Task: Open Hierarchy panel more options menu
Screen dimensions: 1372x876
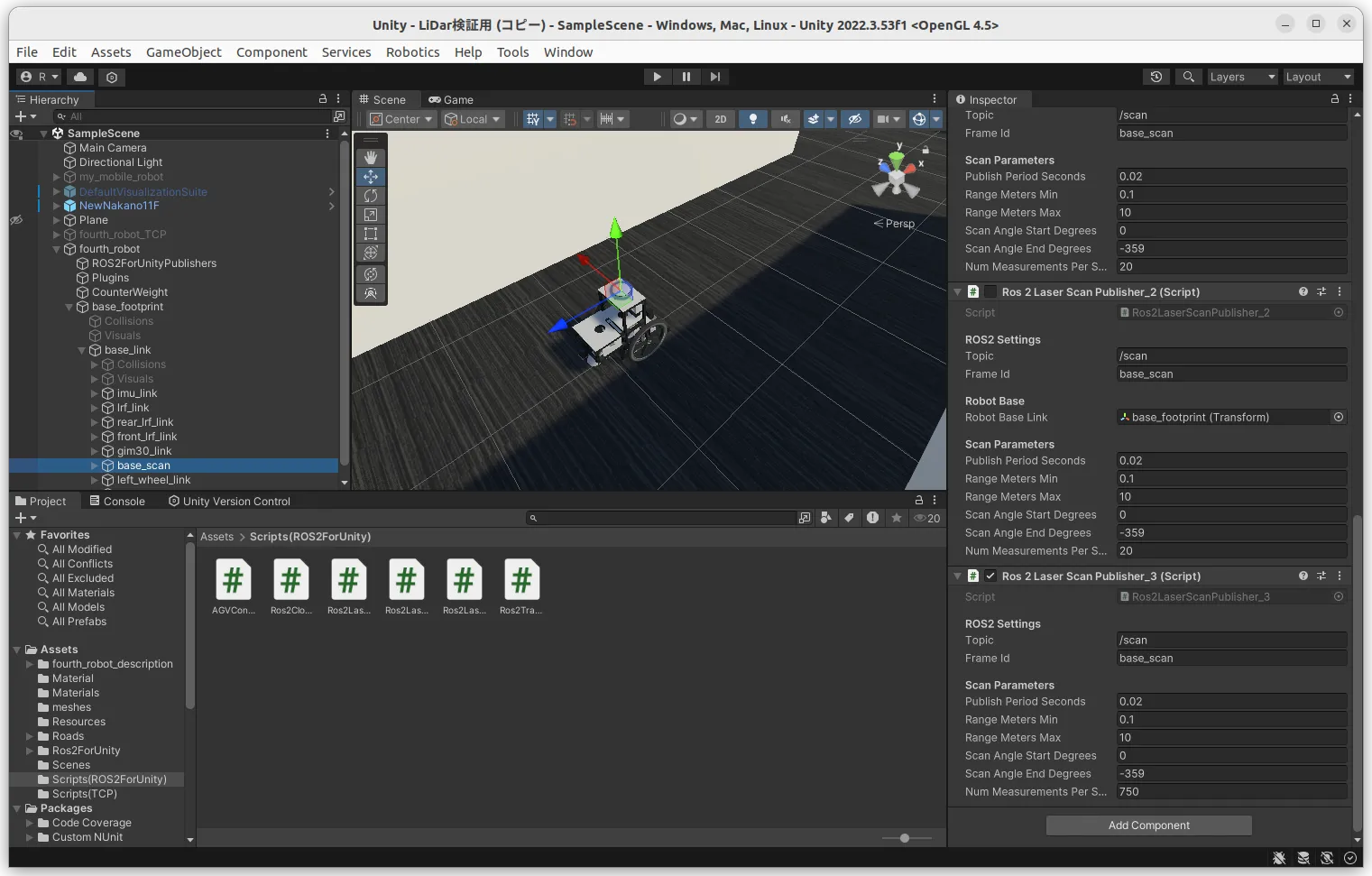Action: coord(338,99)
